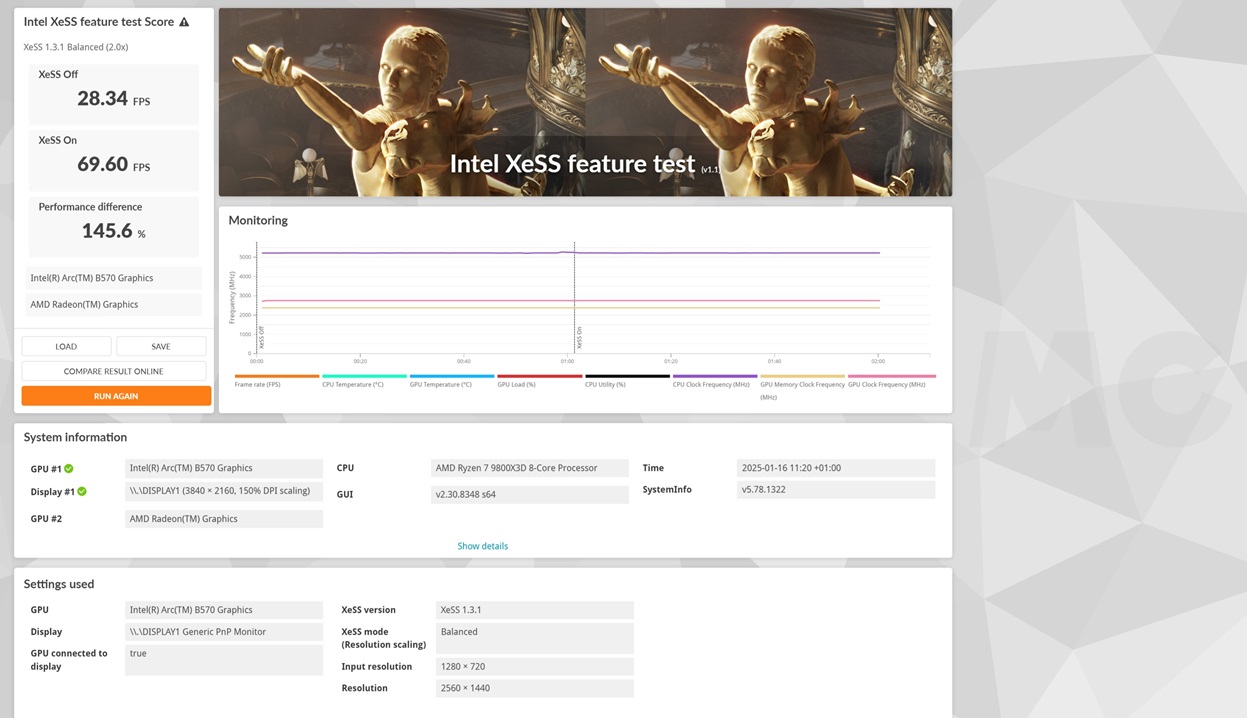
Task: Click the green checkmark icon next to Display #1
Action: [x=82, y=491]
